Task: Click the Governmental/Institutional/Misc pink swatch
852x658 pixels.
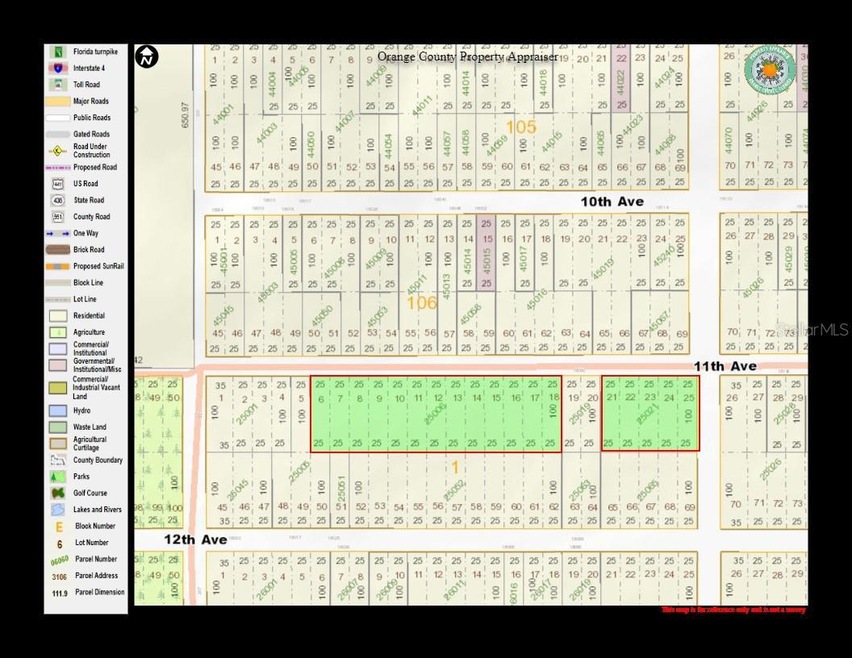Action: tap(58, 365)
